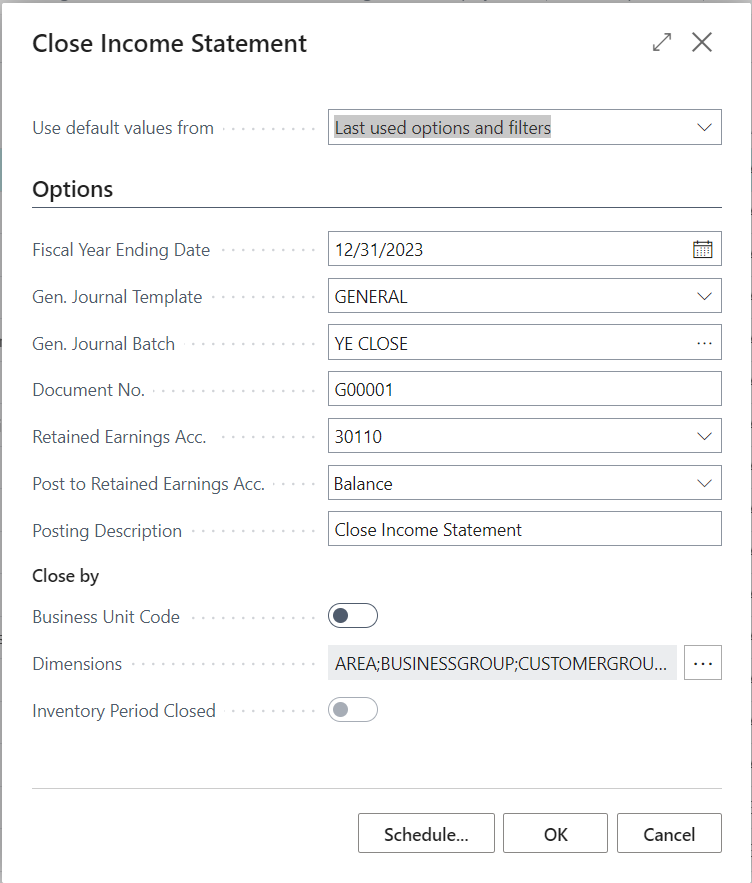The image size is (752, 883).
Task: Click the YE CLOSE batch field
Action: click(500, 343)
